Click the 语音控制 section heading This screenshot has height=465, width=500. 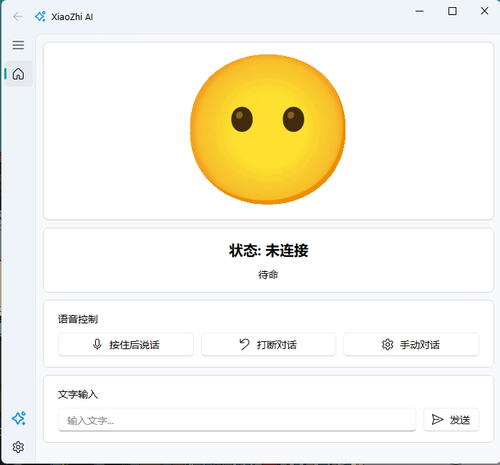click(x=78, y=319)
